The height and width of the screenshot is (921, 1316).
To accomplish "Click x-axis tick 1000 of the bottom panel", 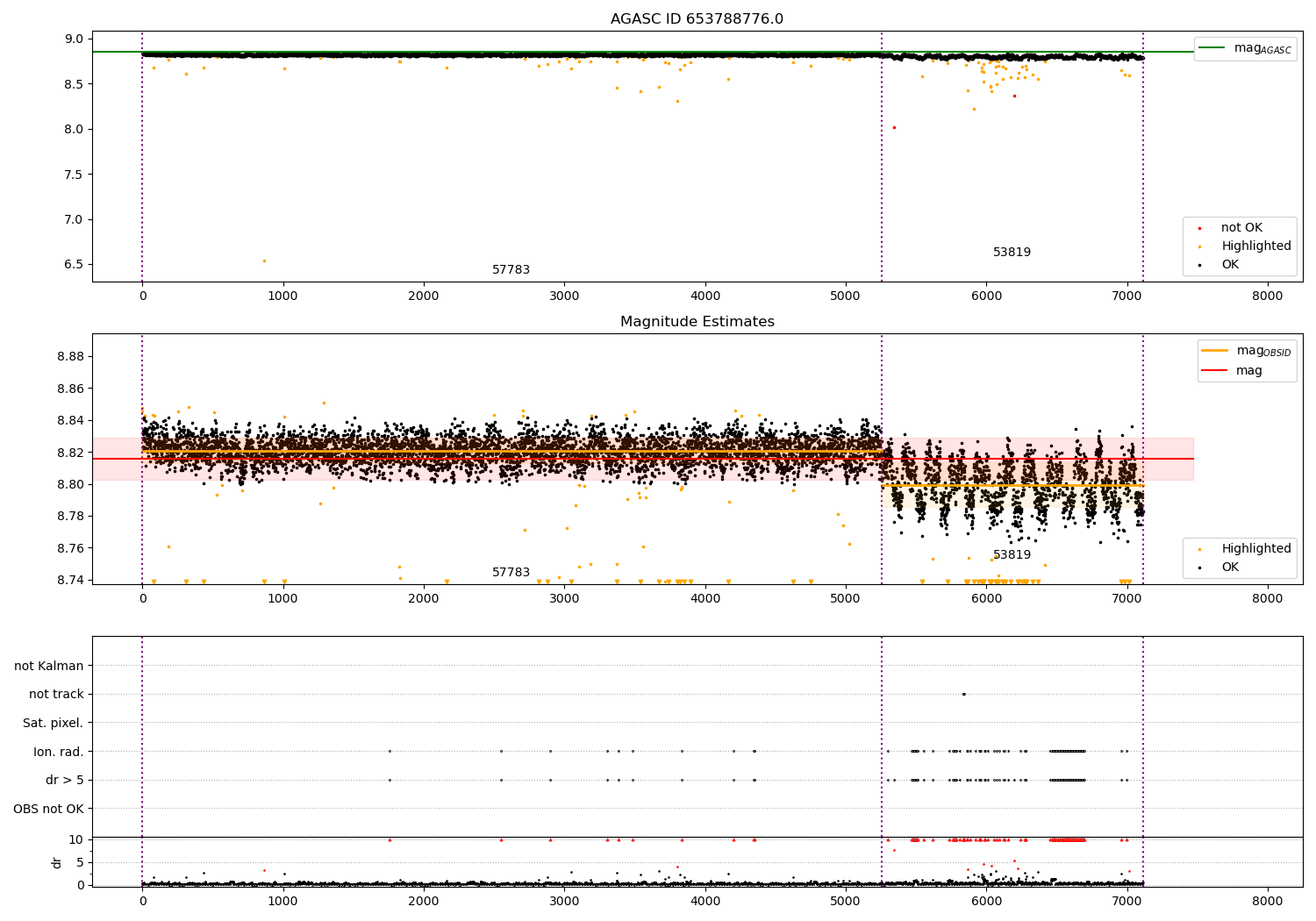I will [283, 902].
